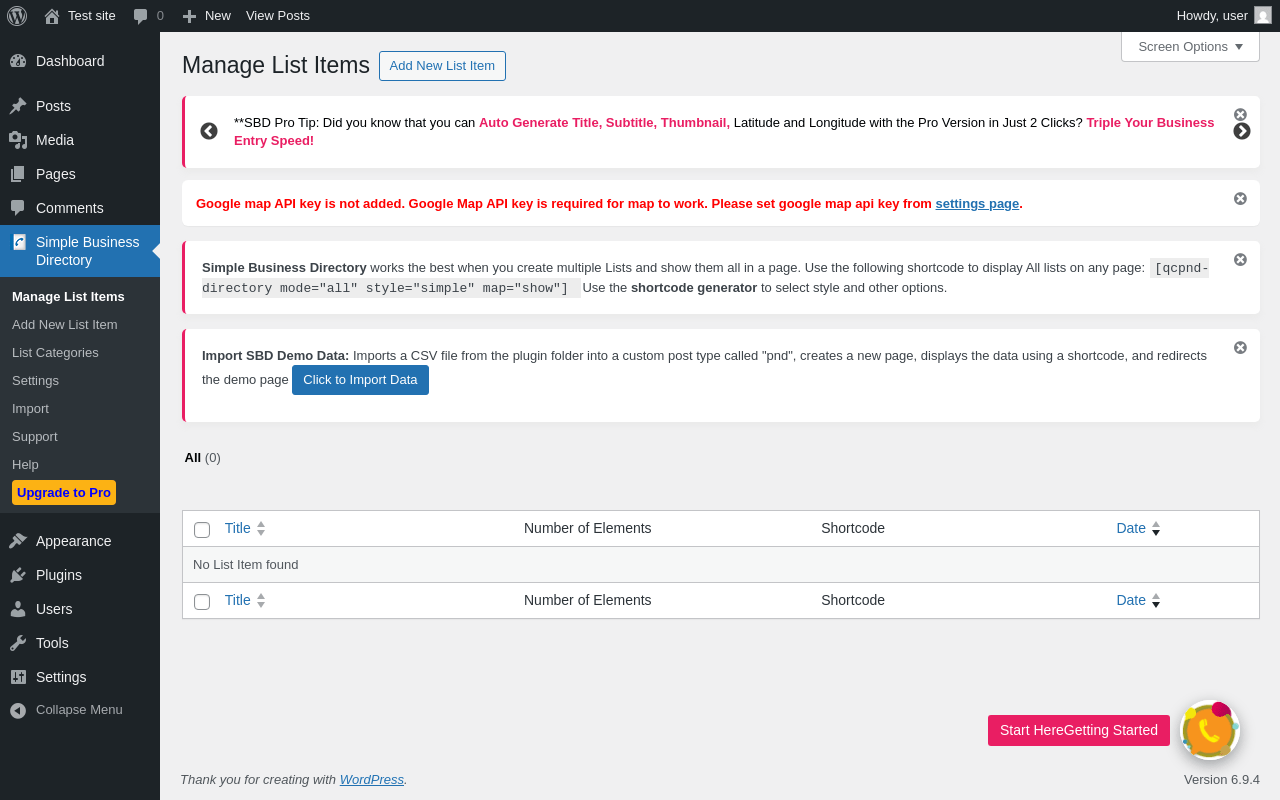This screenshot has height=800, width=1280.
Task: Click the Dashboard gauge icon
Action: 18,61
